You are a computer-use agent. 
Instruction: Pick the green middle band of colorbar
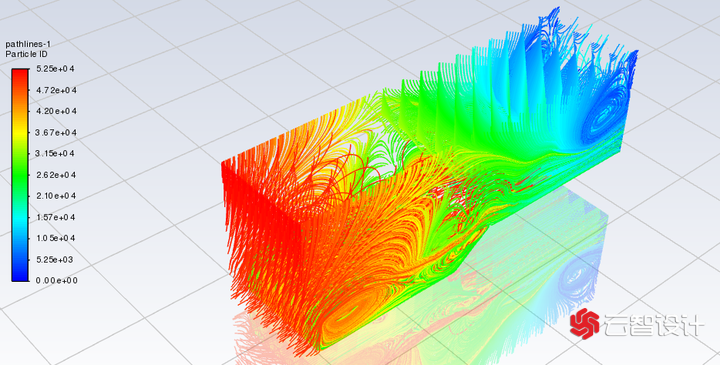(x=20, y=174)
